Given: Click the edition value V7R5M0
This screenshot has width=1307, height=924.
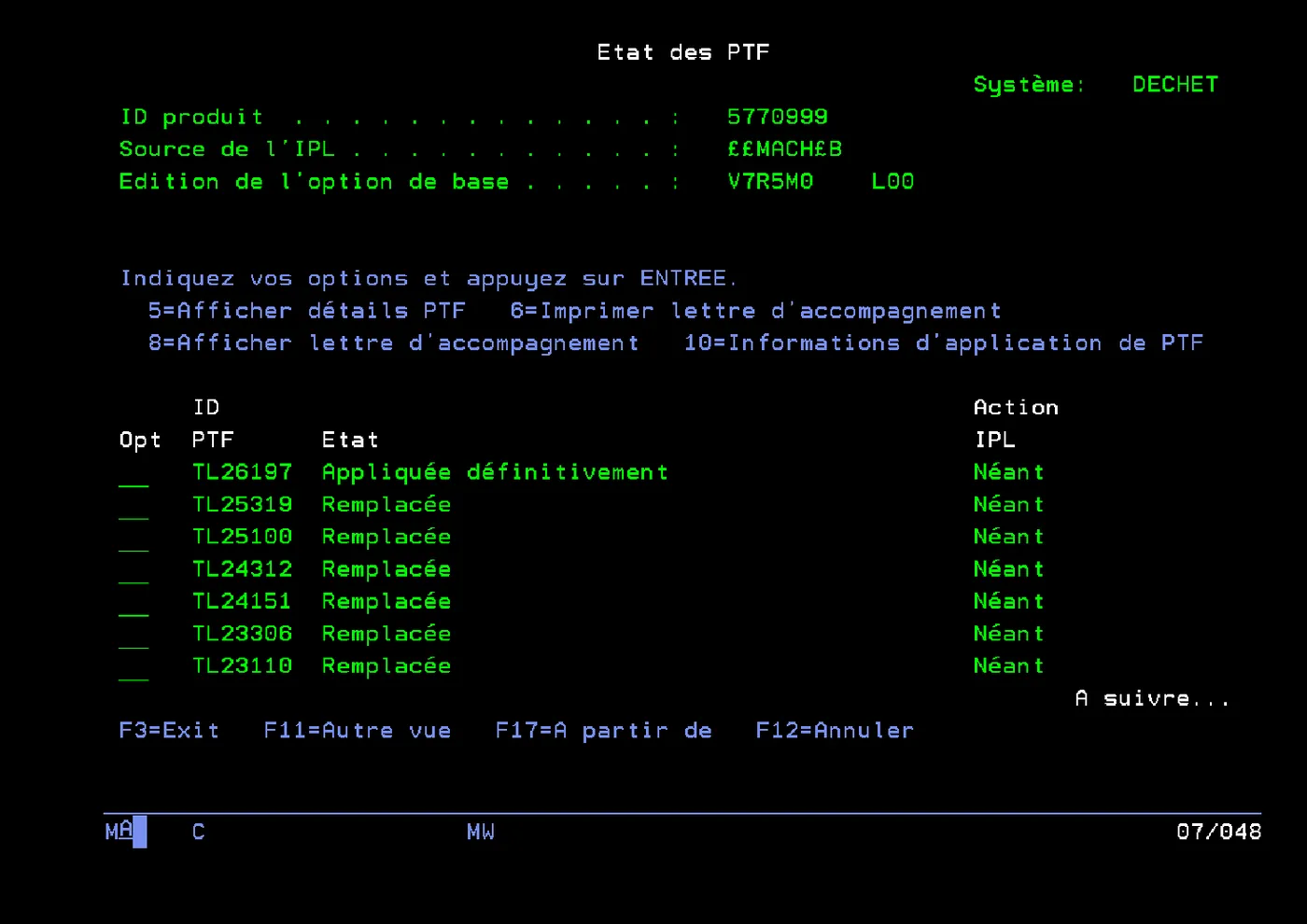Looking at the screenshot, I should pos(770,182).
